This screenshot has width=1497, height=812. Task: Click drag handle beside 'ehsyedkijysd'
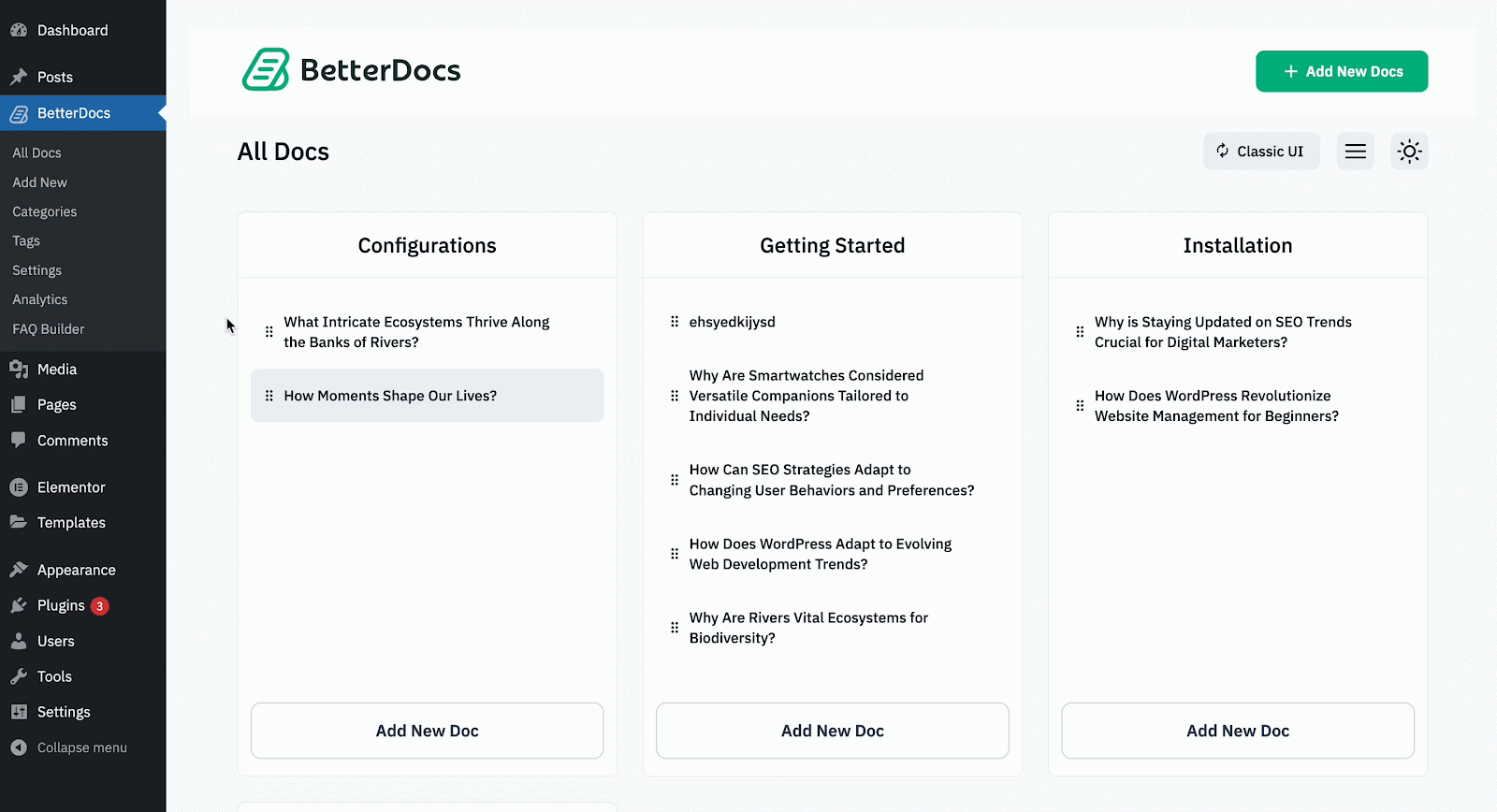pos(675,322)
